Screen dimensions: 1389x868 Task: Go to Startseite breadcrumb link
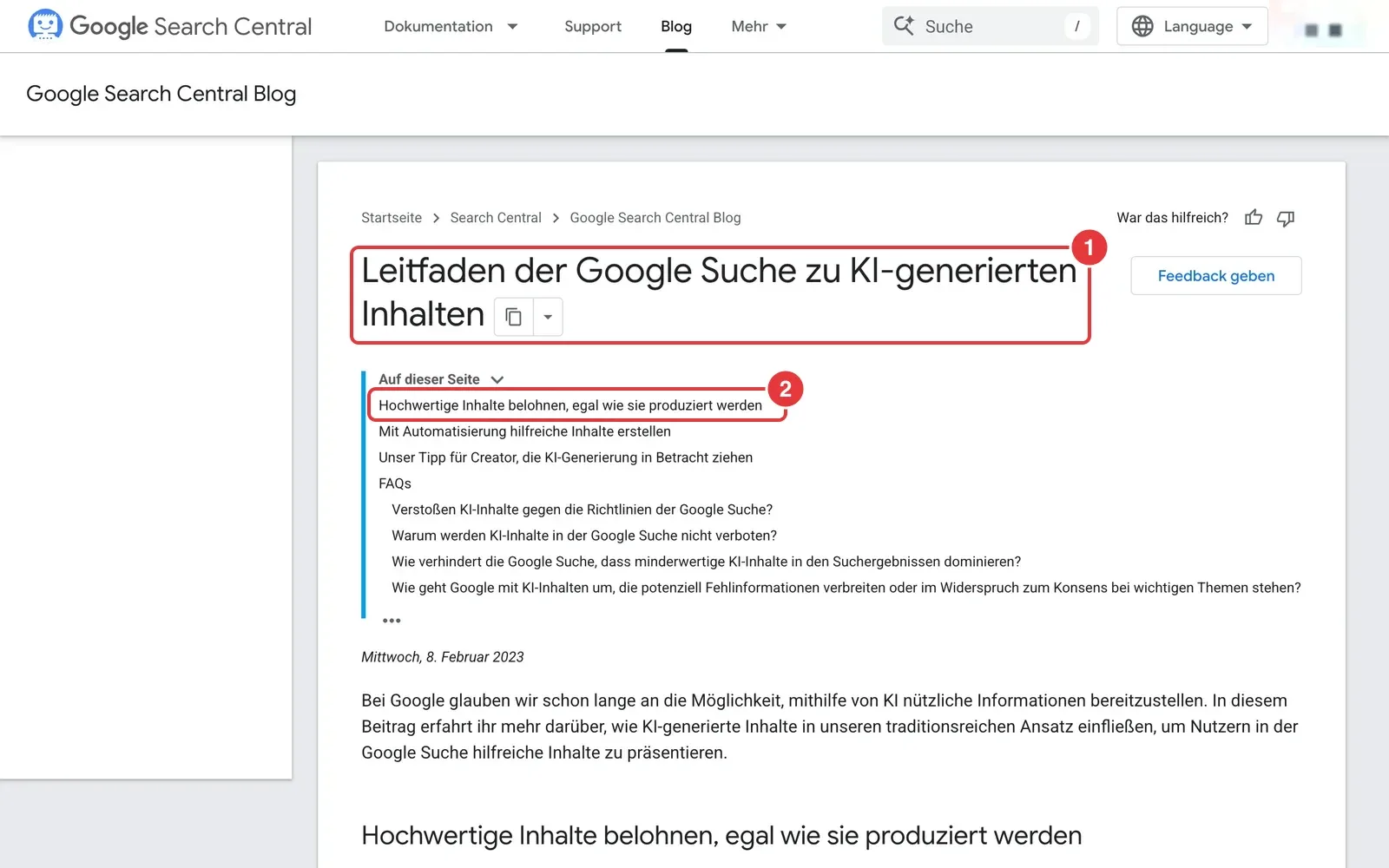(392, 218)
